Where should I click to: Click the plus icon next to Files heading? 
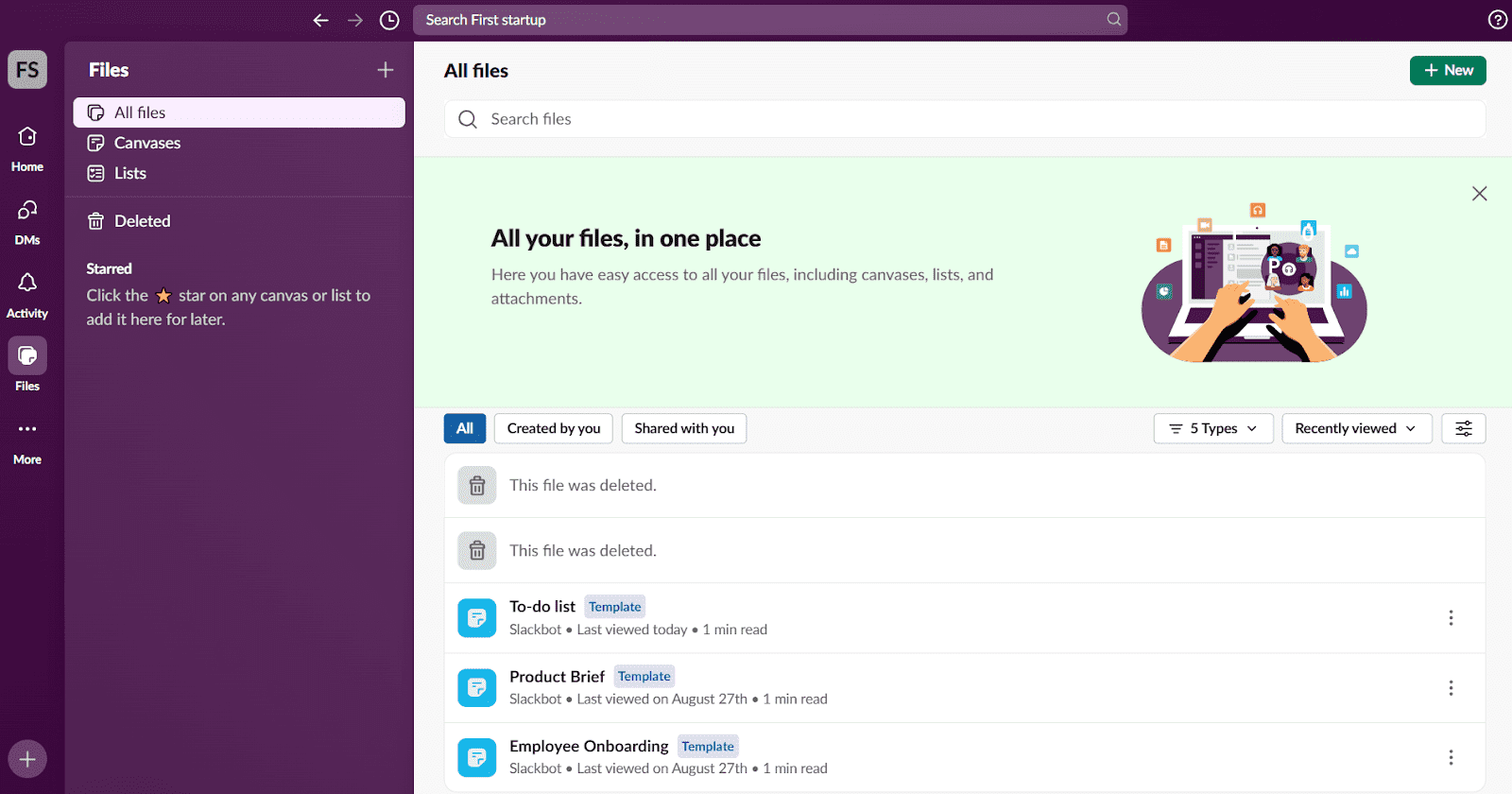coord(386,70)
